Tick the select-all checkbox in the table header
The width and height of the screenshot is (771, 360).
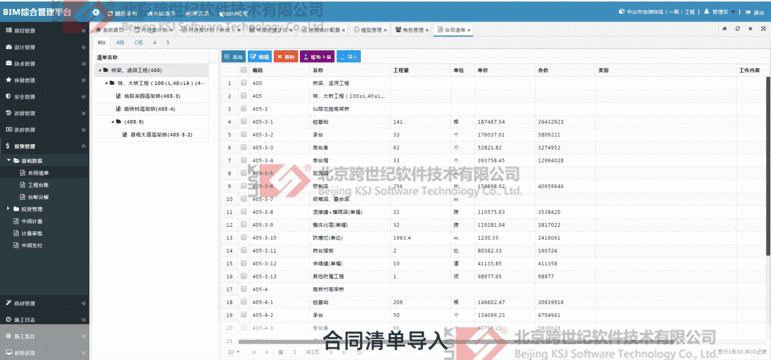(x=243, y=70)
